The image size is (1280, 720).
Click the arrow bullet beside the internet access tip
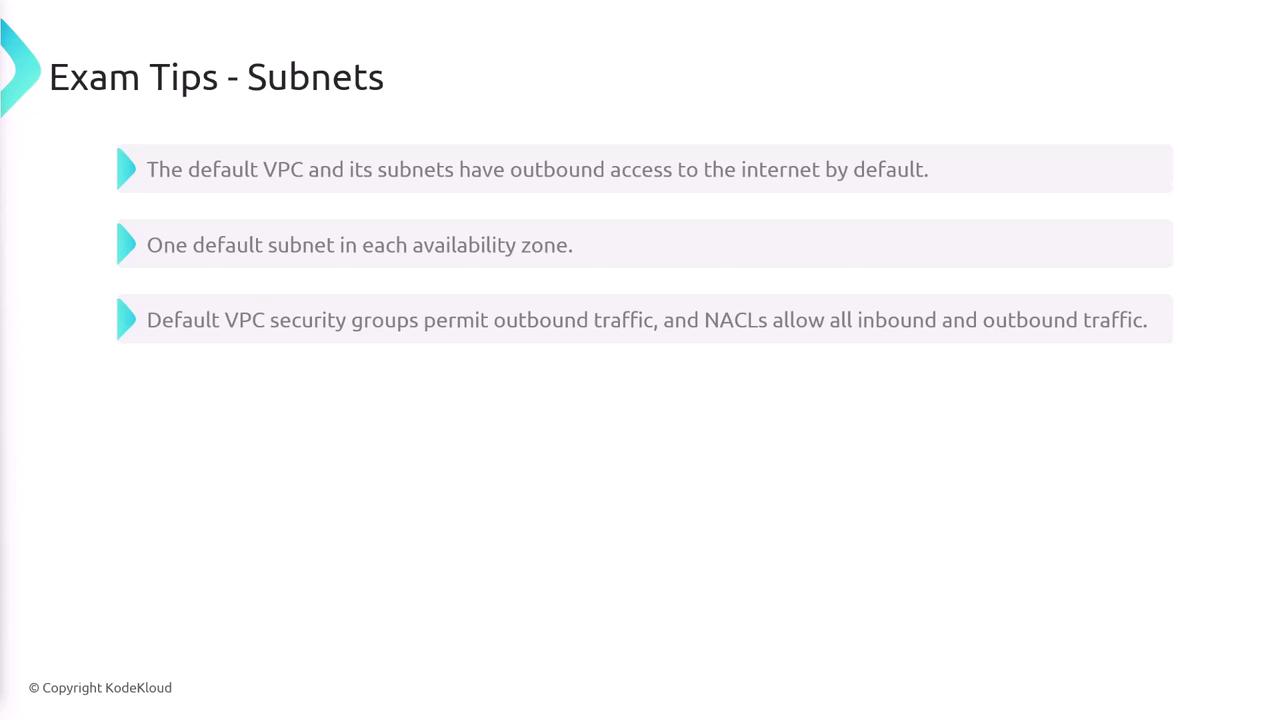click(x=126, y=169)
